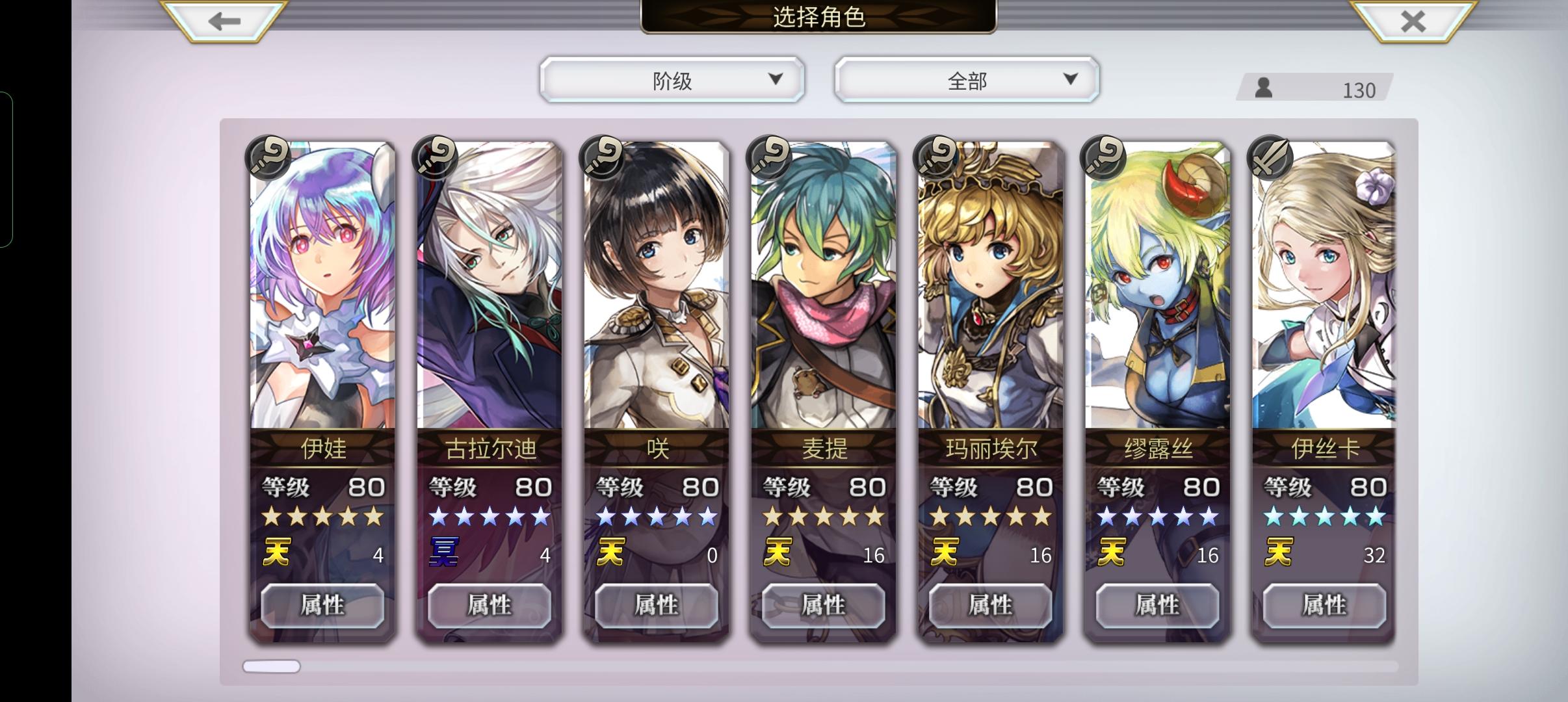Screen dimensions: 1568x702
Task: Go back with the arrow button
Action: click(x=224, y=20)
